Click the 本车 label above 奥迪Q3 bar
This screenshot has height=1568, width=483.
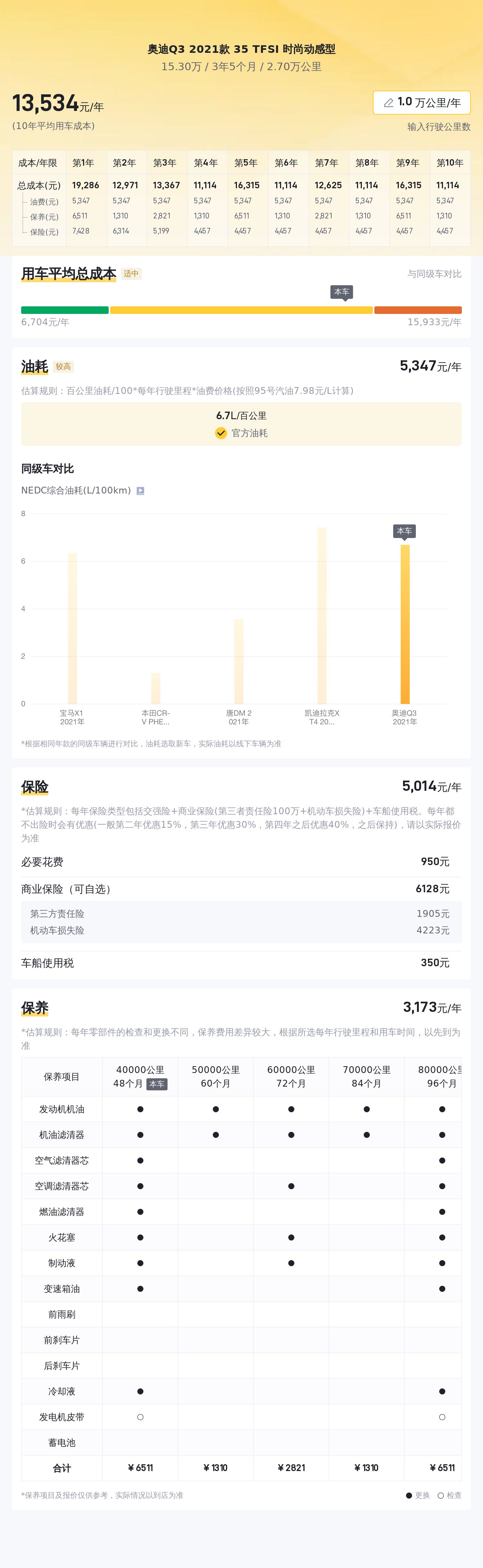coord(405,531)
